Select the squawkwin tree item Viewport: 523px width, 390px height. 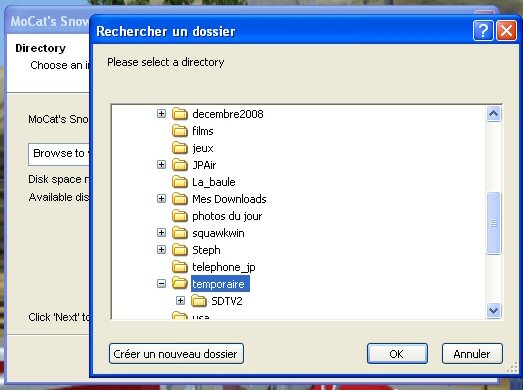click(218, 233)
